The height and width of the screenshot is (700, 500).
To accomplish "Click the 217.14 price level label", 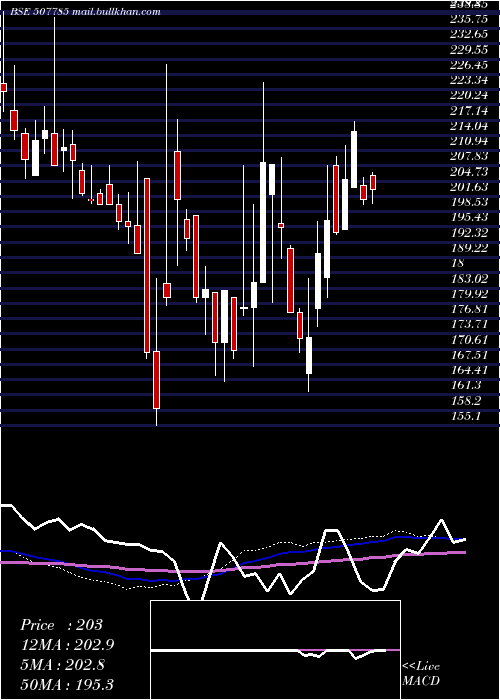I will pyautogui.click(x=467, y=111).
